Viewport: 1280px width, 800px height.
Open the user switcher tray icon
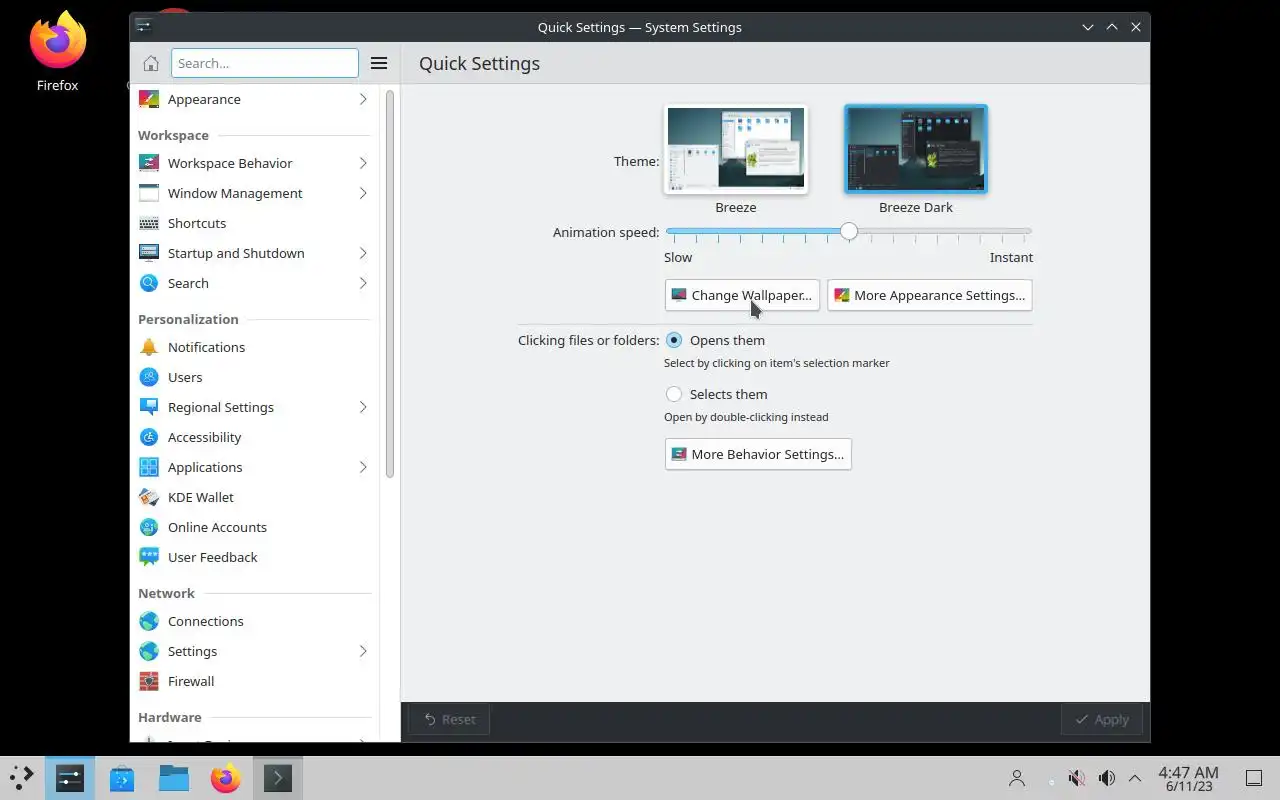tap(1017, 778)
